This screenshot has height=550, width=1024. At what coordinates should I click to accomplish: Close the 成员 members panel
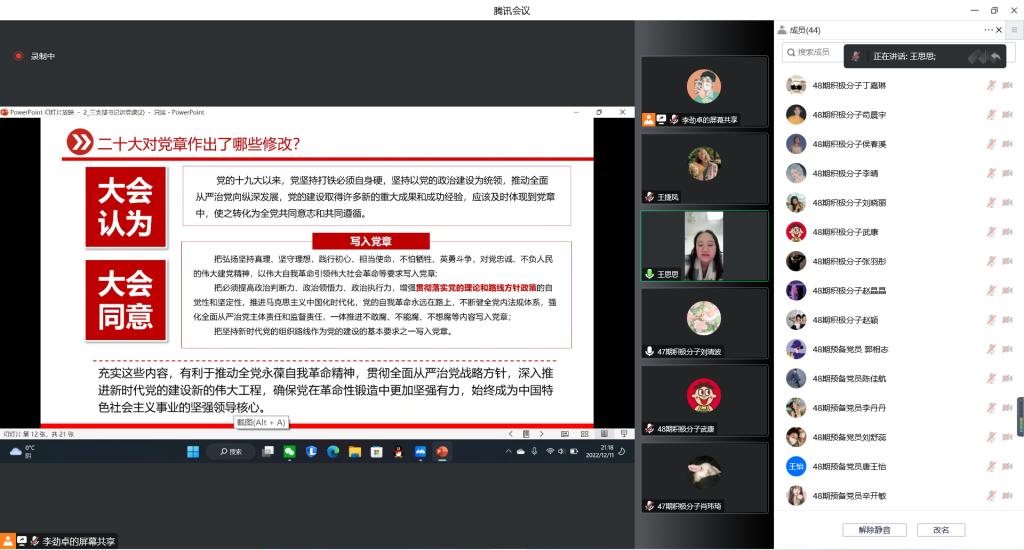pyautogui.click(x=999, y=30)
